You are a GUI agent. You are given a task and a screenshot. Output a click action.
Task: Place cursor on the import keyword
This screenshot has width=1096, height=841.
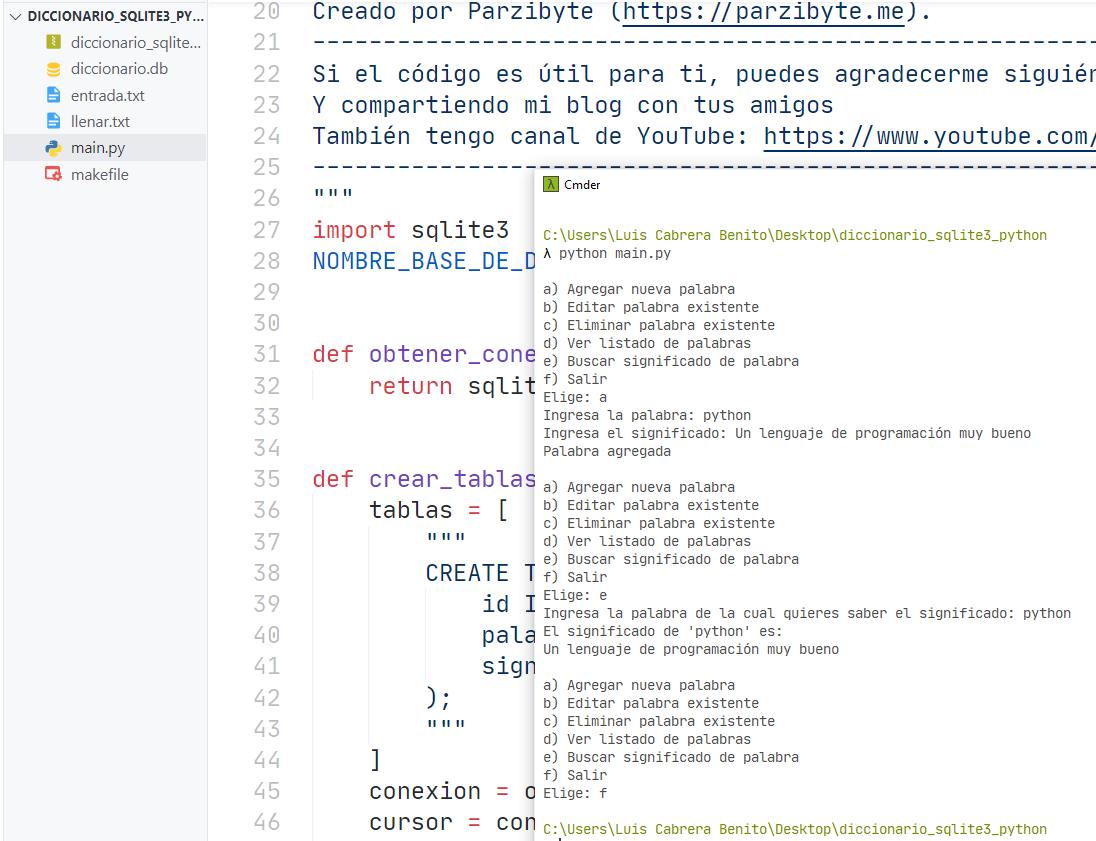pyautogui.click(x=353, y=230)
